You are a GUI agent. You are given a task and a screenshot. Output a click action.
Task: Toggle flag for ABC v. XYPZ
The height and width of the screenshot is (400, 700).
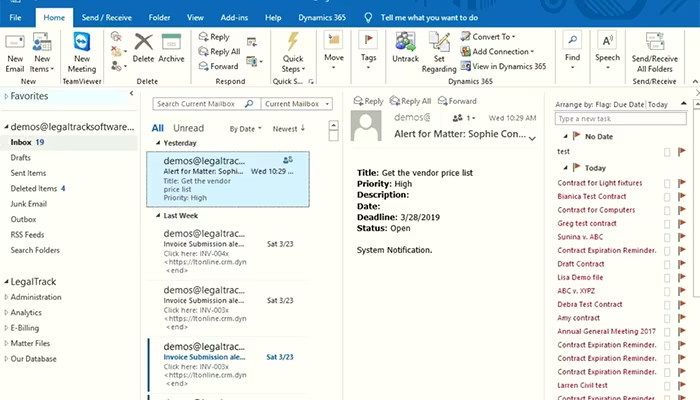pyautogui.click(x=682, y=291)
